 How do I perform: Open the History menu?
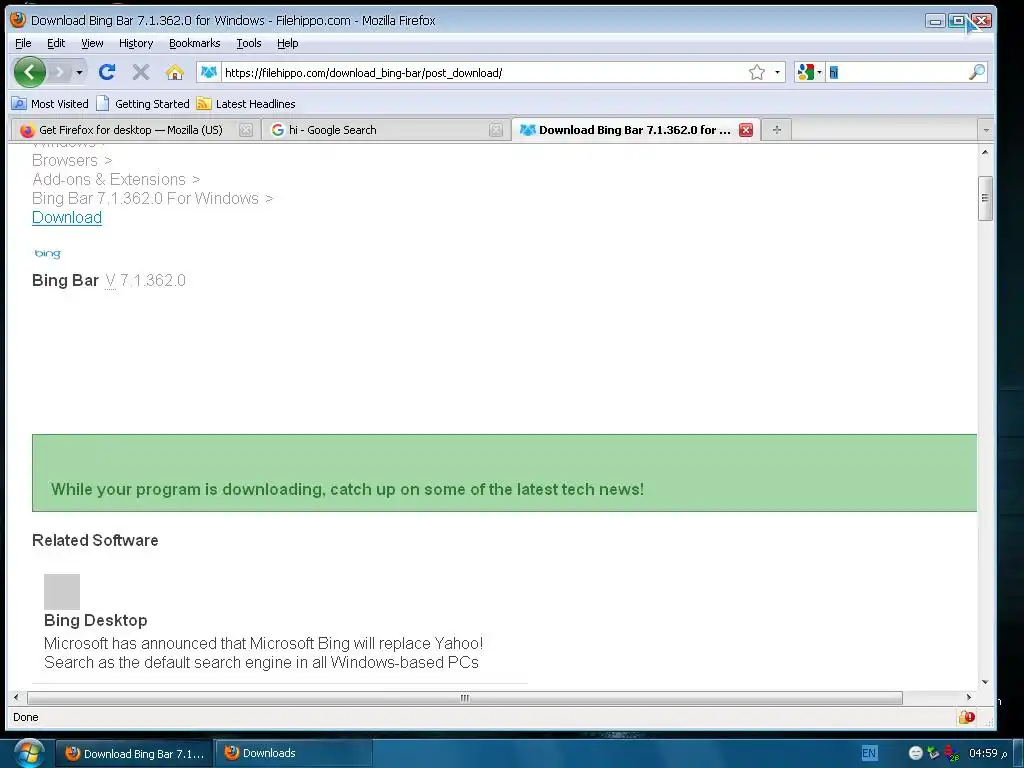point(136,43)
